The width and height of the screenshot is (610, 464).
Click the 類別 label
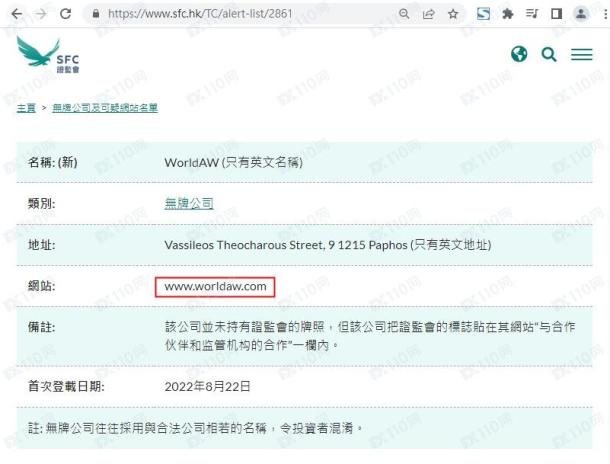coord(41,203)
